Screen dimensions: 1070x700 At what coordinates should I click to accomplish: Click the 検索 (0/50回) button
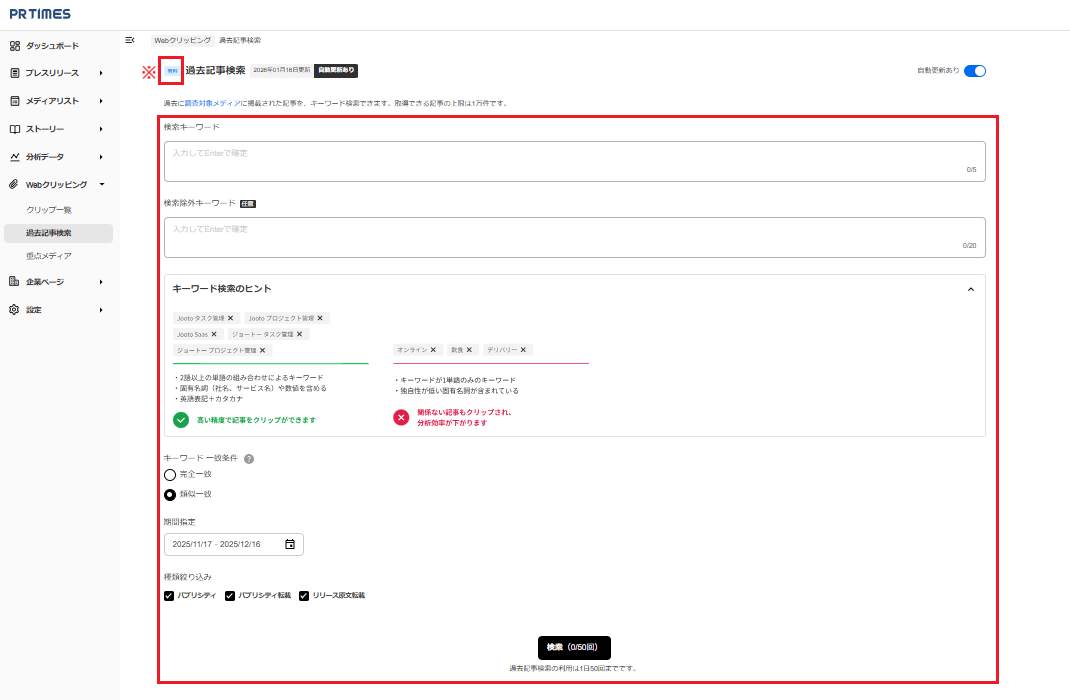[x=574, y=647]
